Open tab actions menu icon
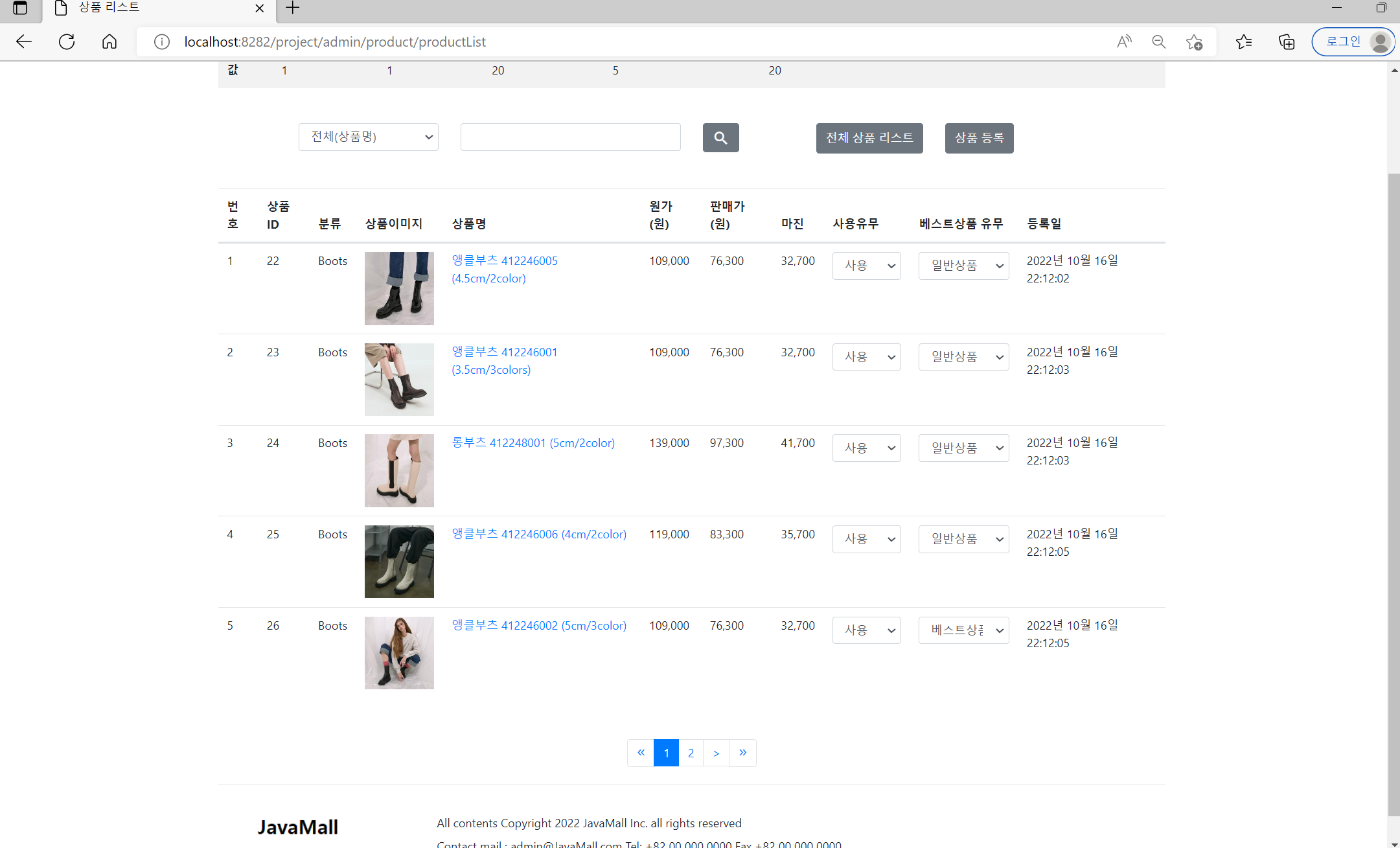The width and height of the screenshot is (1400, 848). click(x=20, y=8)
